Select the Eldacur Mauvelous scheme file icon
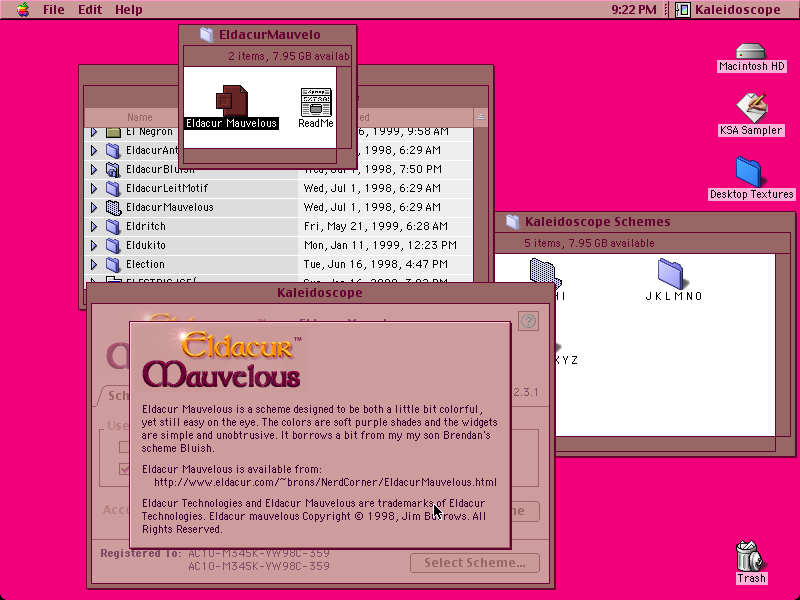800x600 pixels. pos(232,101)
